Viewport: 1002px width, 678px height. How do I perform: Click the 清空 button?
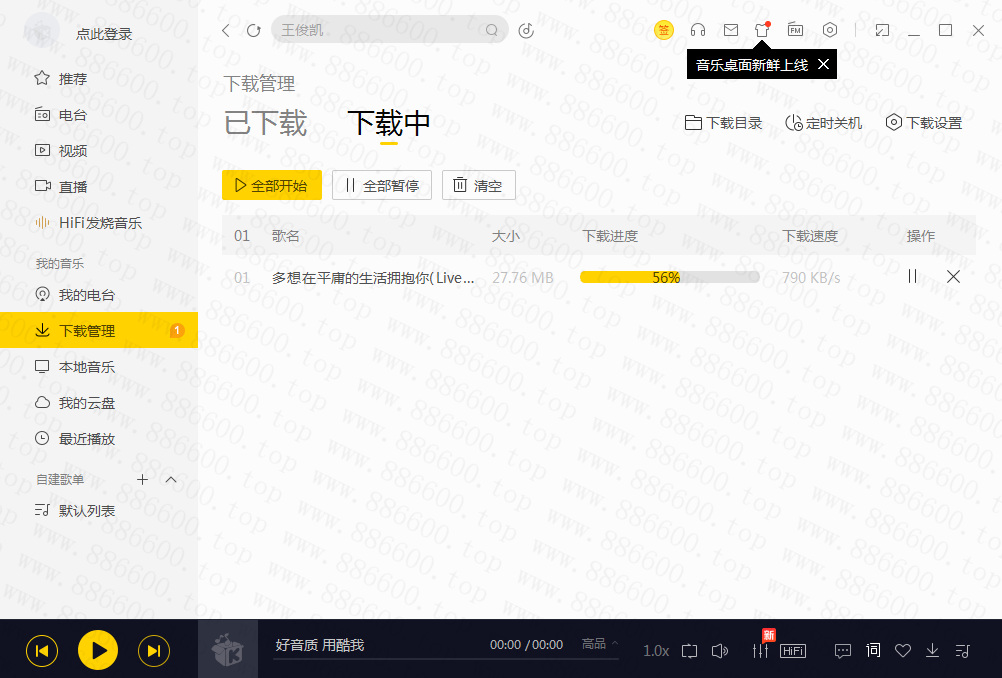(x=479, y=185)
